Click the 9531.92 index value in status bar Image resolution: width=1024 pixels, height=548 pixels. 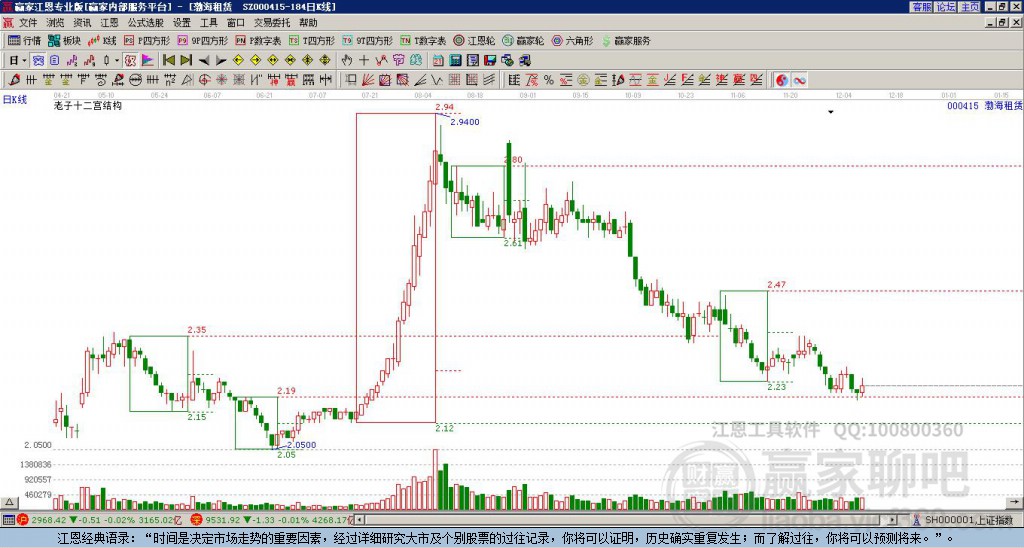click(221, 520)
